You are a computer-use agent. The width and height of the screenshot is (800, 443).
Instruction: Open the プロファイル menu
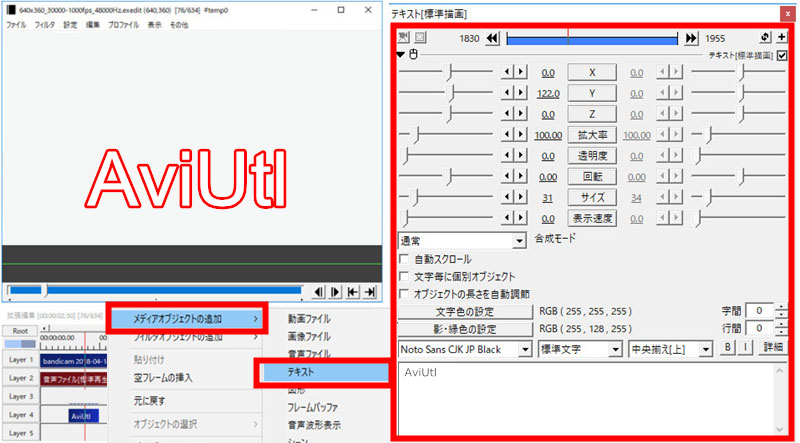pos(123,24)
